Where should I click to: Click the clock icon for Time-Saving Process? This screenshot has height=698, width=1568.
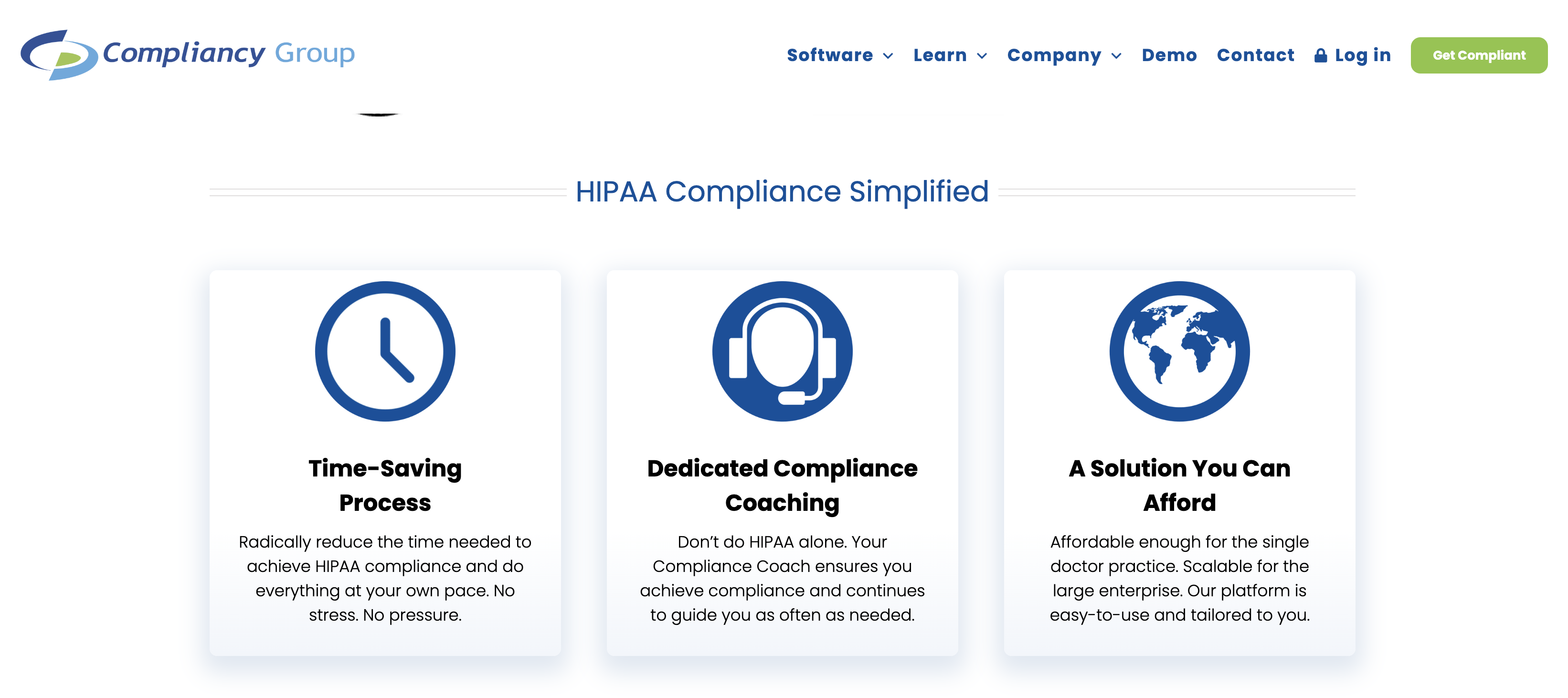click(x=385, y=351)
